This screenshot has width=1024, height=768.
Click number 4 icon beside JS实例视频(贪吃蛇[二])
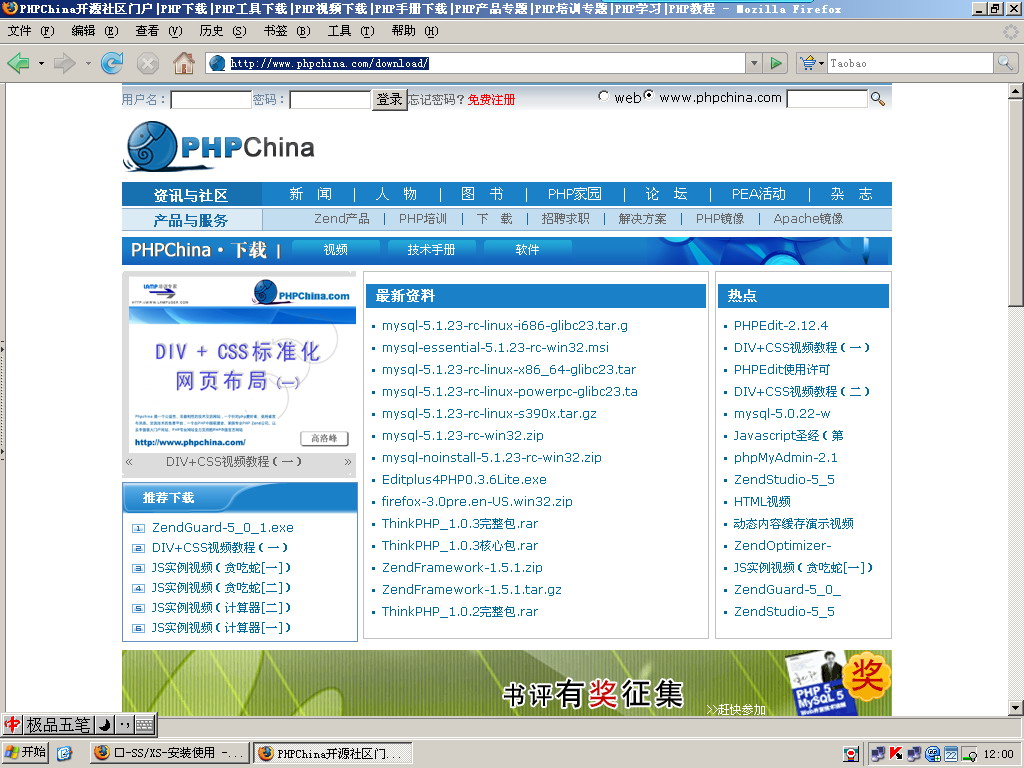138,588
